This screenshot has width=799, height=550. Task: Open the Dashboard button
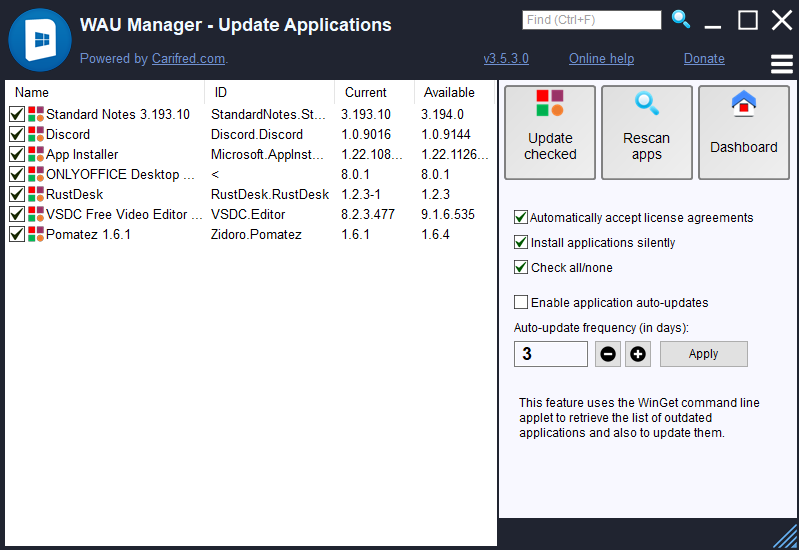pyautogui.click(x=744, y=133)
